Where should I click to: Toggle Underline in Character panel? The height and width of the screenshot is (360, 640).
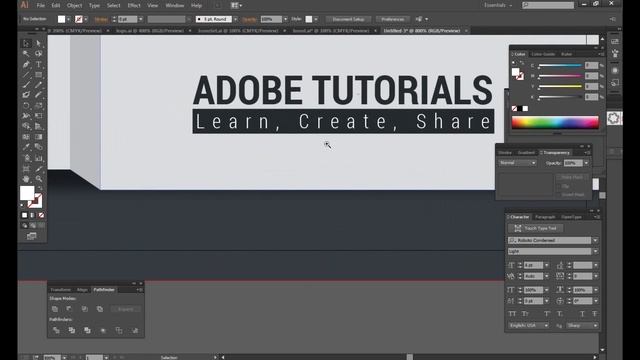[x=582, y=314]
